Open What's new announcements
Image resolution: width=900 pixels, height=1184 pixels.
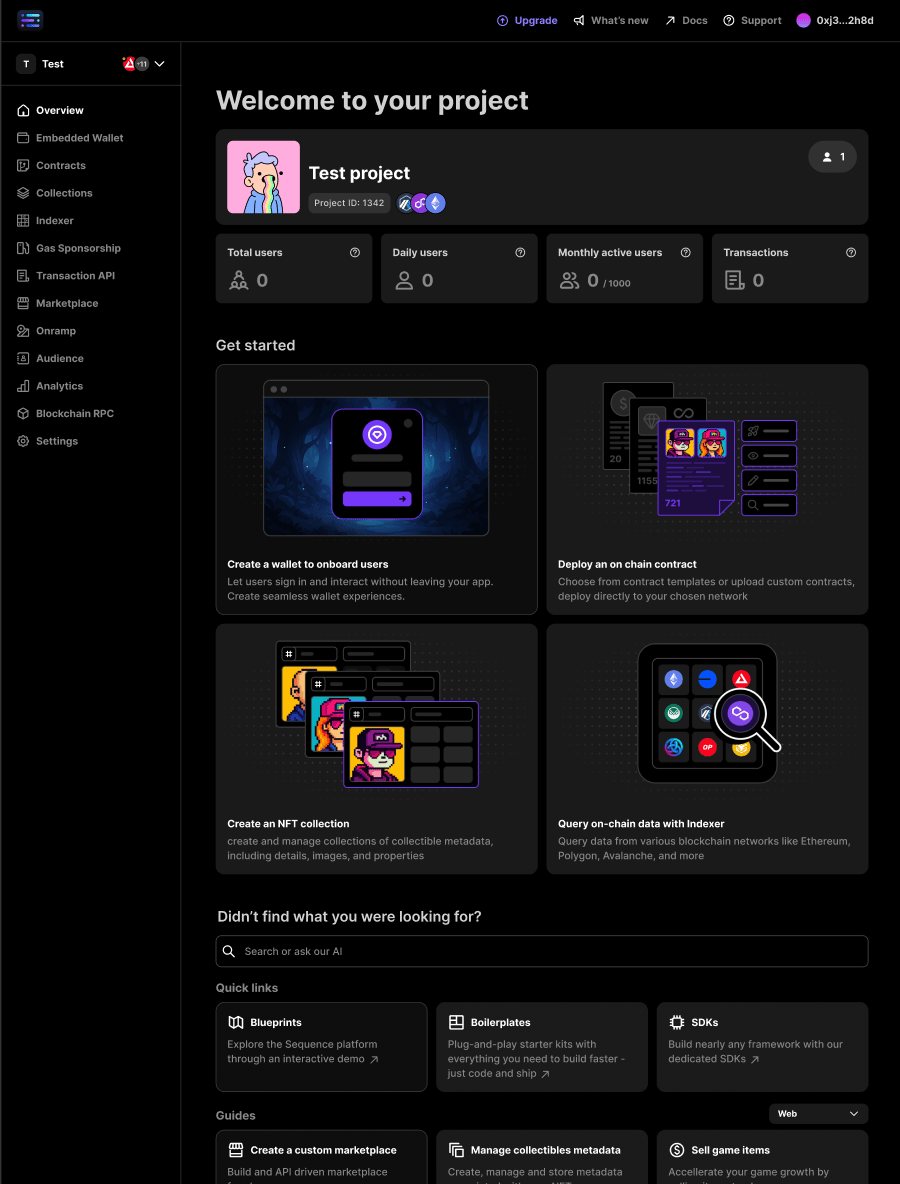pyautogui.click(x=611, y=20)
